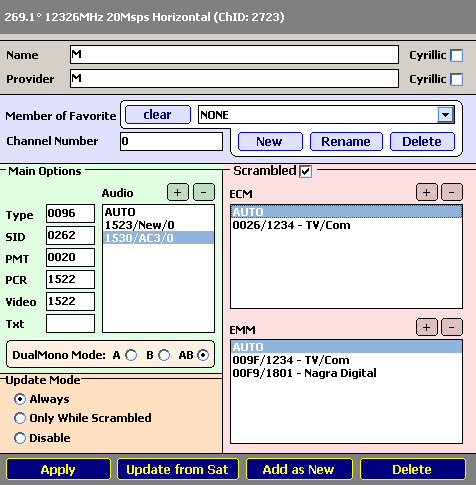Clear the favorite membership
Image resolution: width=476 pixels, height=485 pixels.
158,115
